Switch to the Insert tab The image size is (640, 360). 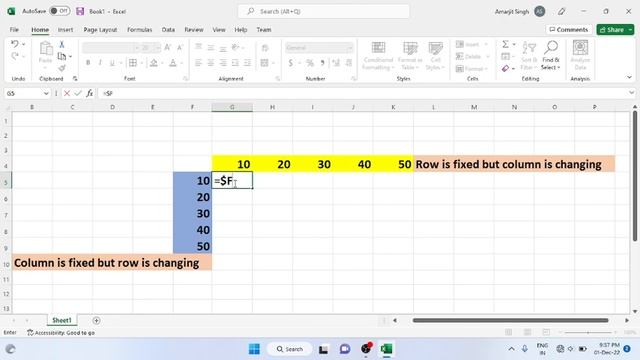coord(65,29)
